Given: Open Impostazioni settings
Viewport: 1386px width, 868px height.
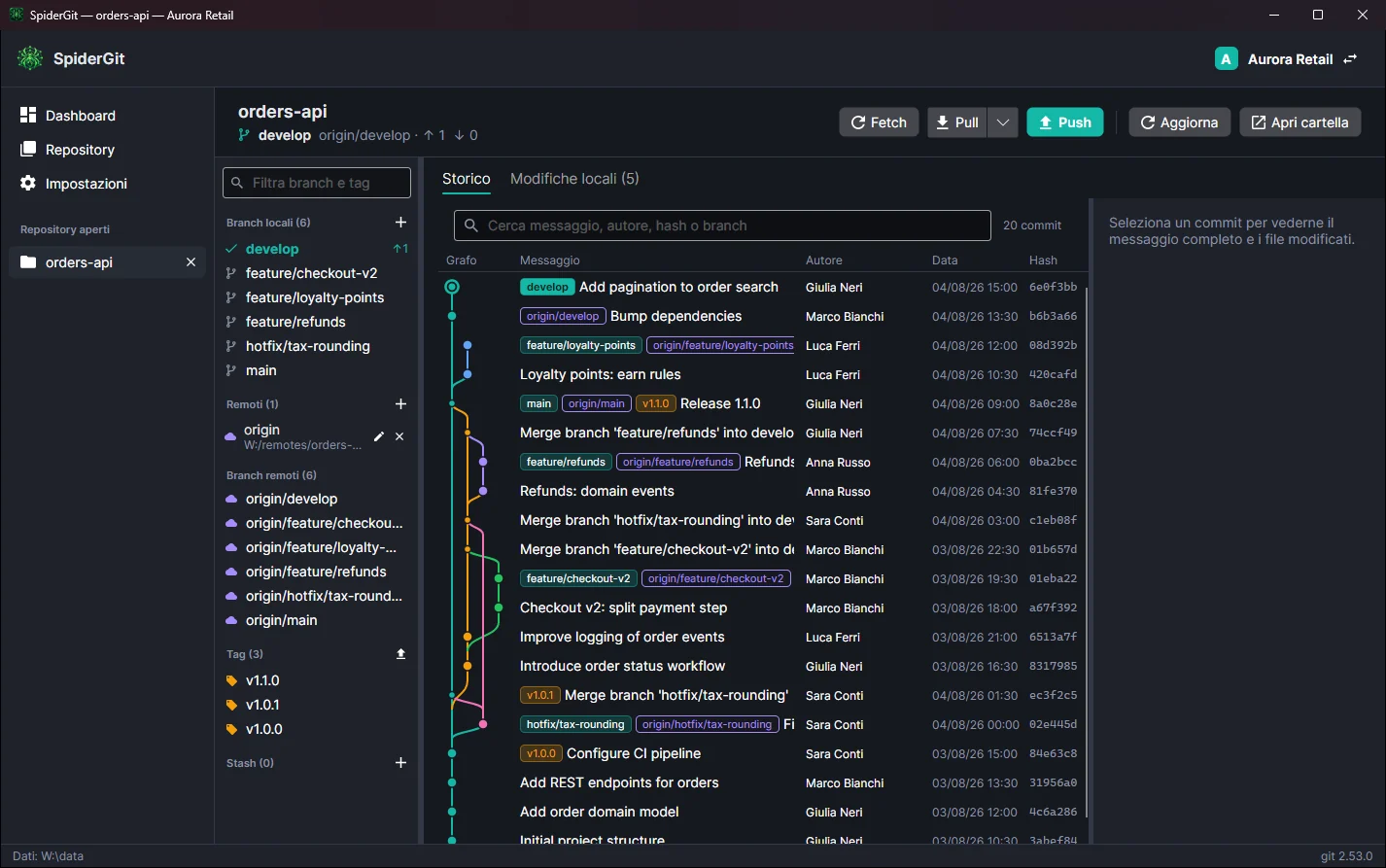Looking at the screenshot, I should tap(107, 184).
